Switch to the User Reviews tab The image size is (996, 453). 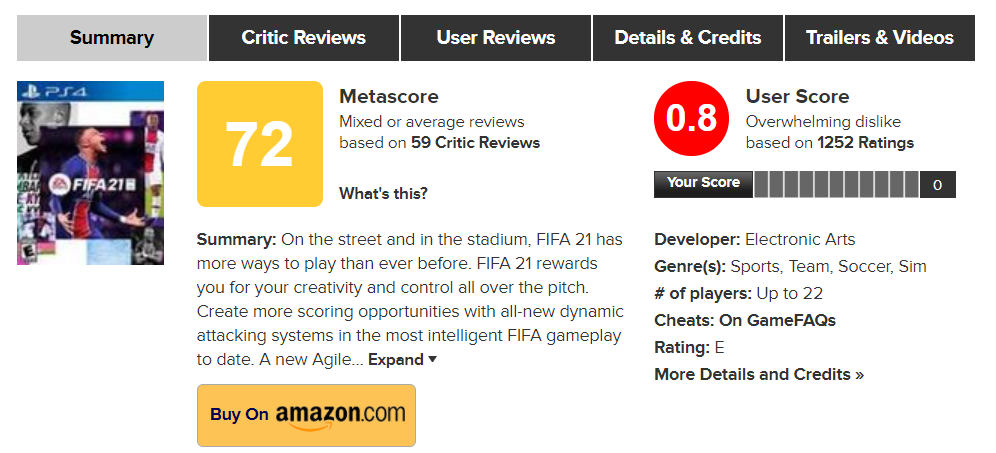(496, 38)
